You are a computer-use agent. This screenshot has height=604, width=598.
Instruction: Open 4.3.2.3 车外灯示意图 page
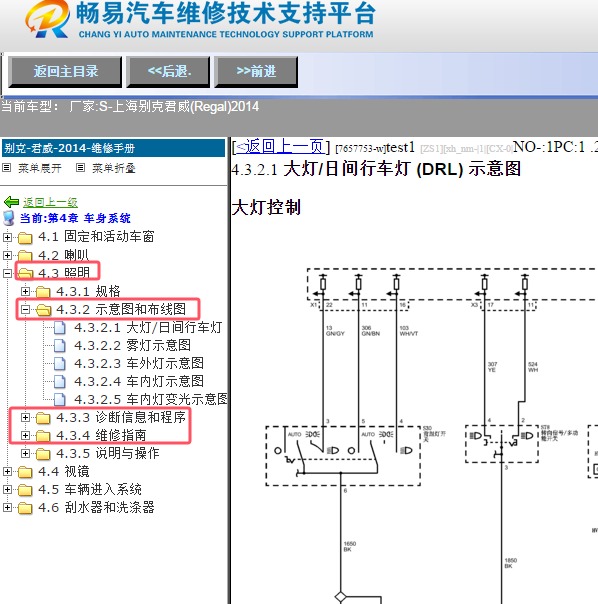click(x=139, y=363)
